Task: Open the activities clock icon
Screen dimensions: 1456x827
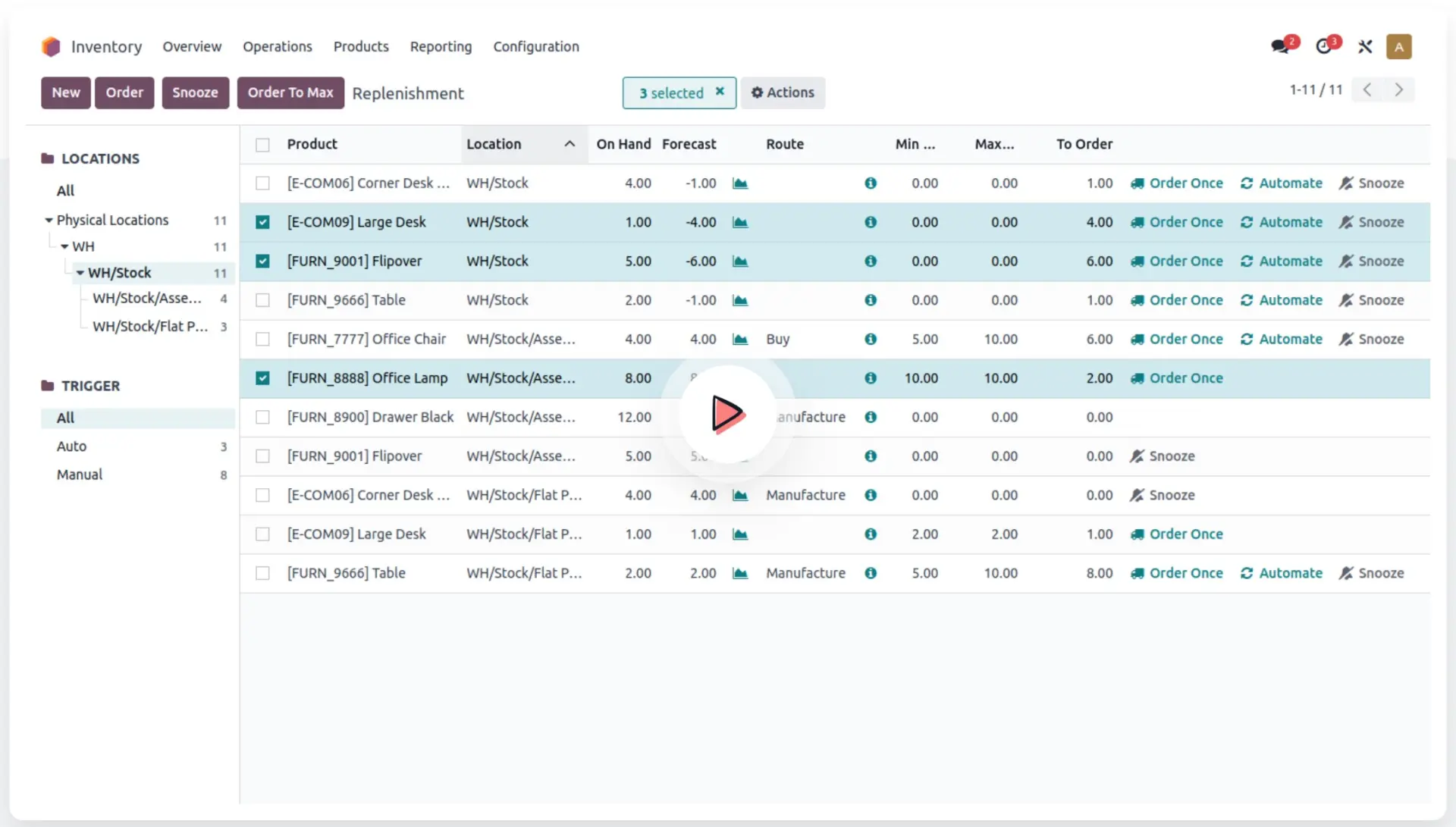Action: 1324,47
